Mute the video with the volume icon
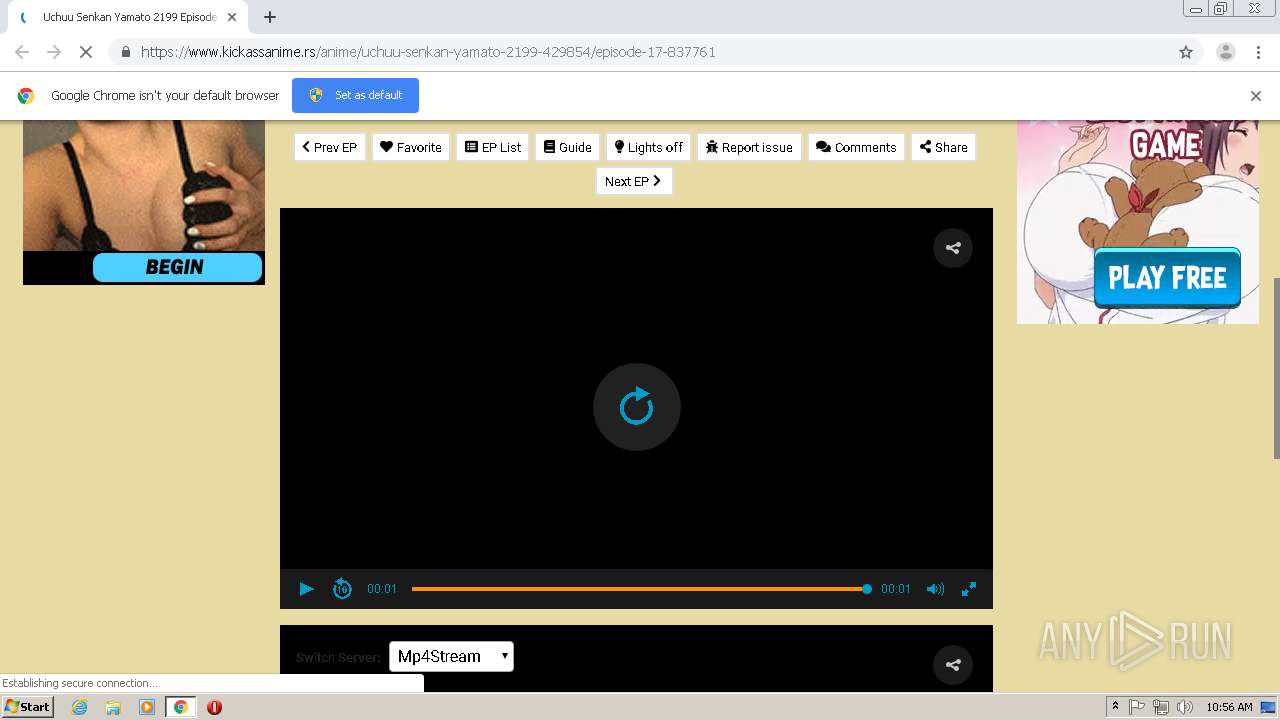1280x720 pixels. click(x=935, y=589)
